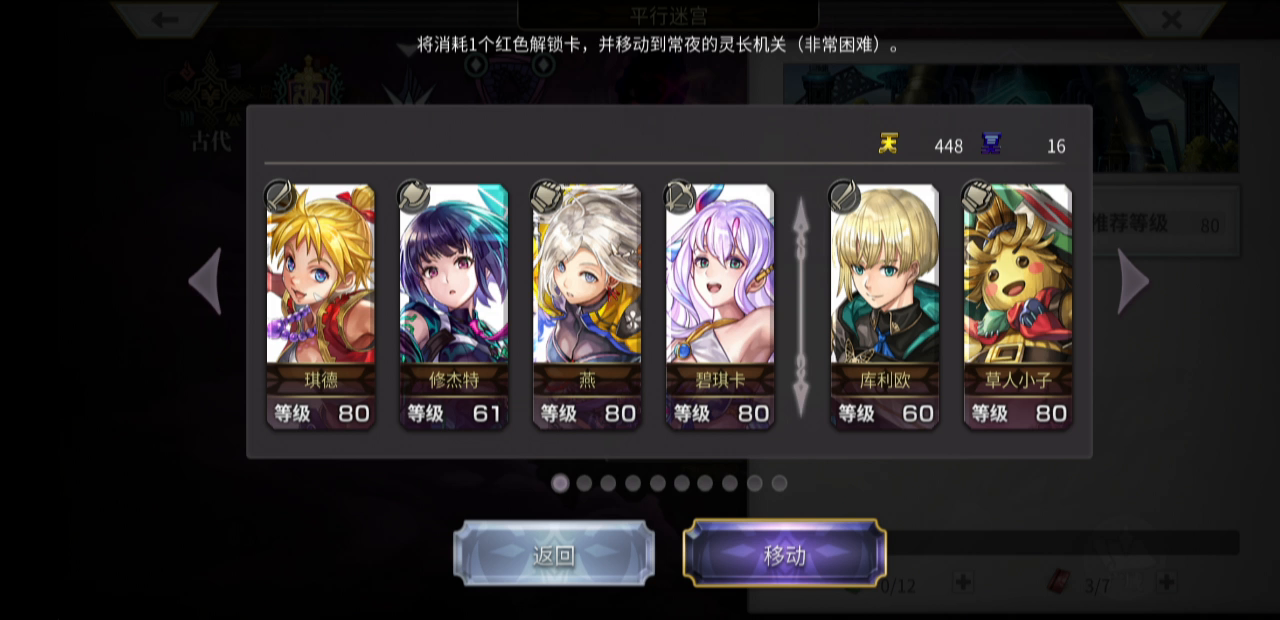Viewport: 1280px width, 620px height.
Task: Click the weapon icon on 库利欧's card
Action: 845,196
